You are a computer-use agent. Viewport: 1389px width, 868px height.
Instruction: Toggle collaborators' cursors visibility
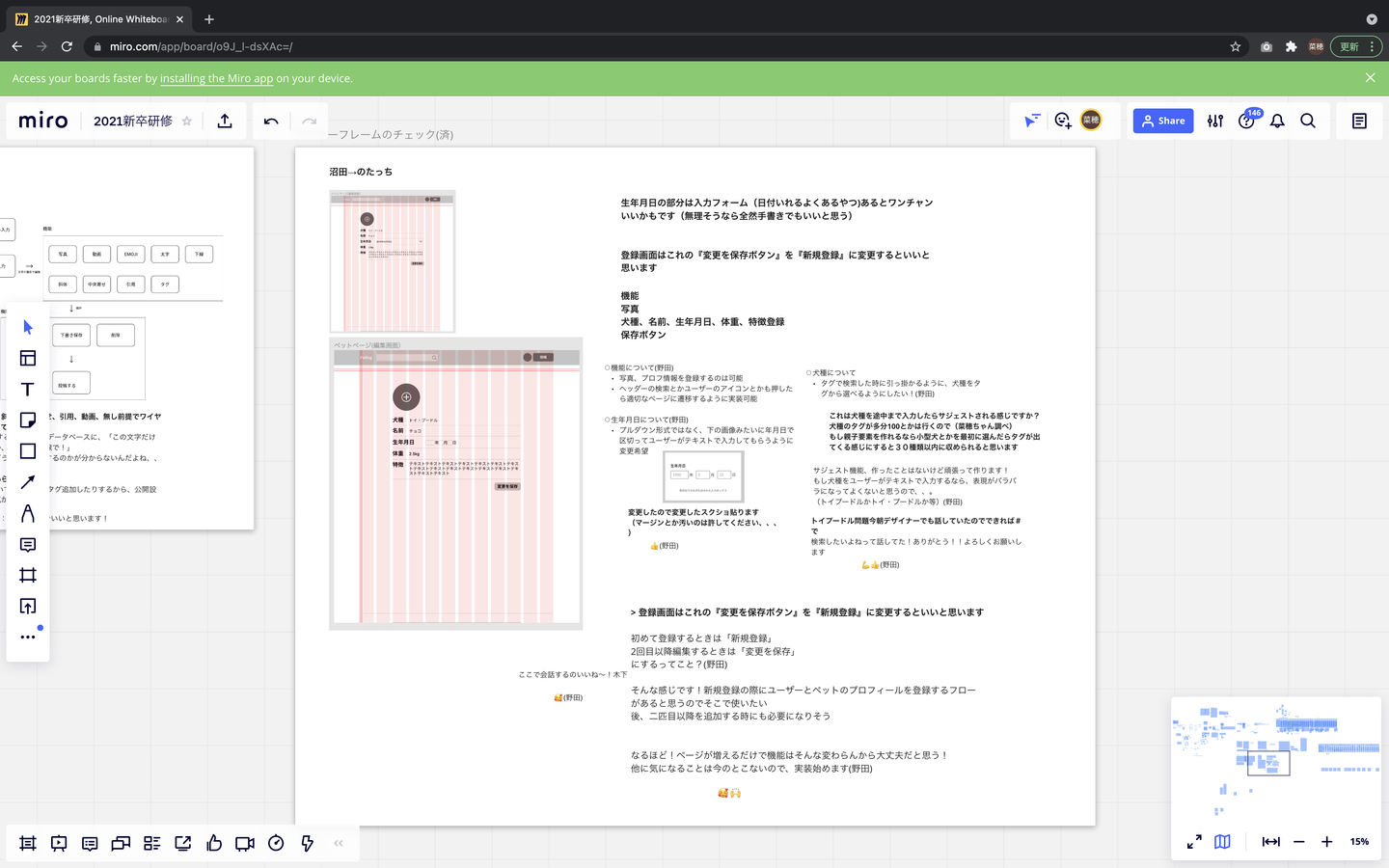click(1032, 121)
